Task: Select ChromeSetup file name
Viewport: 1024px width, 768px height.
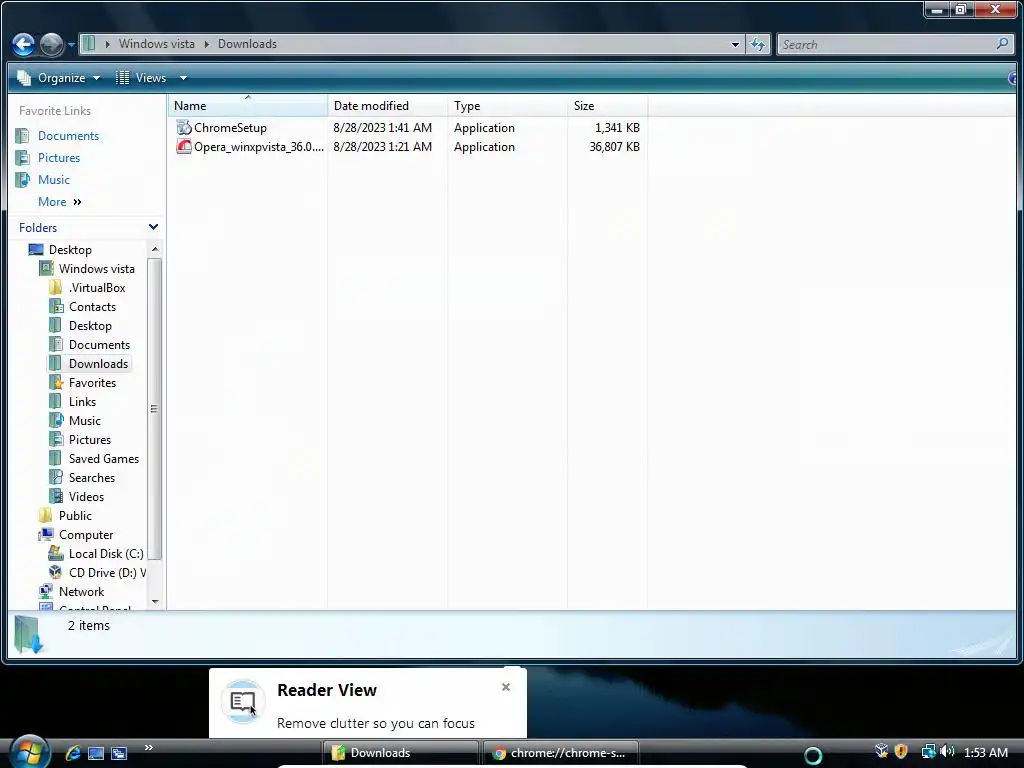Action: (230, 128)
